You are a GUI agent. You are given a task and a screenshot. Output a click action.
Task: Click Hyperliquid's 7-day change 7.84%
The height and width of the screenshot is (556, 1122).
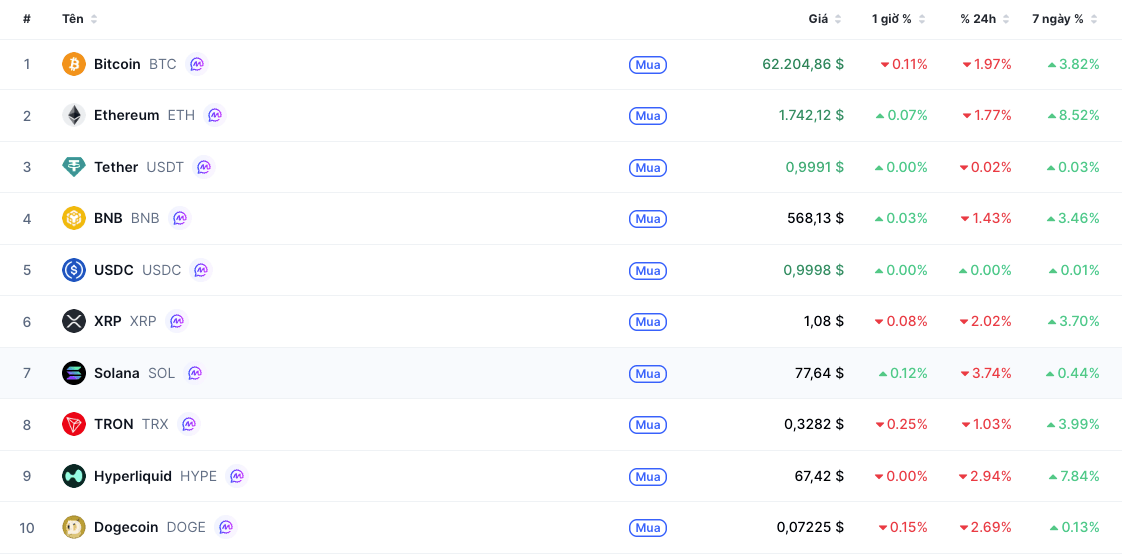1073,476
